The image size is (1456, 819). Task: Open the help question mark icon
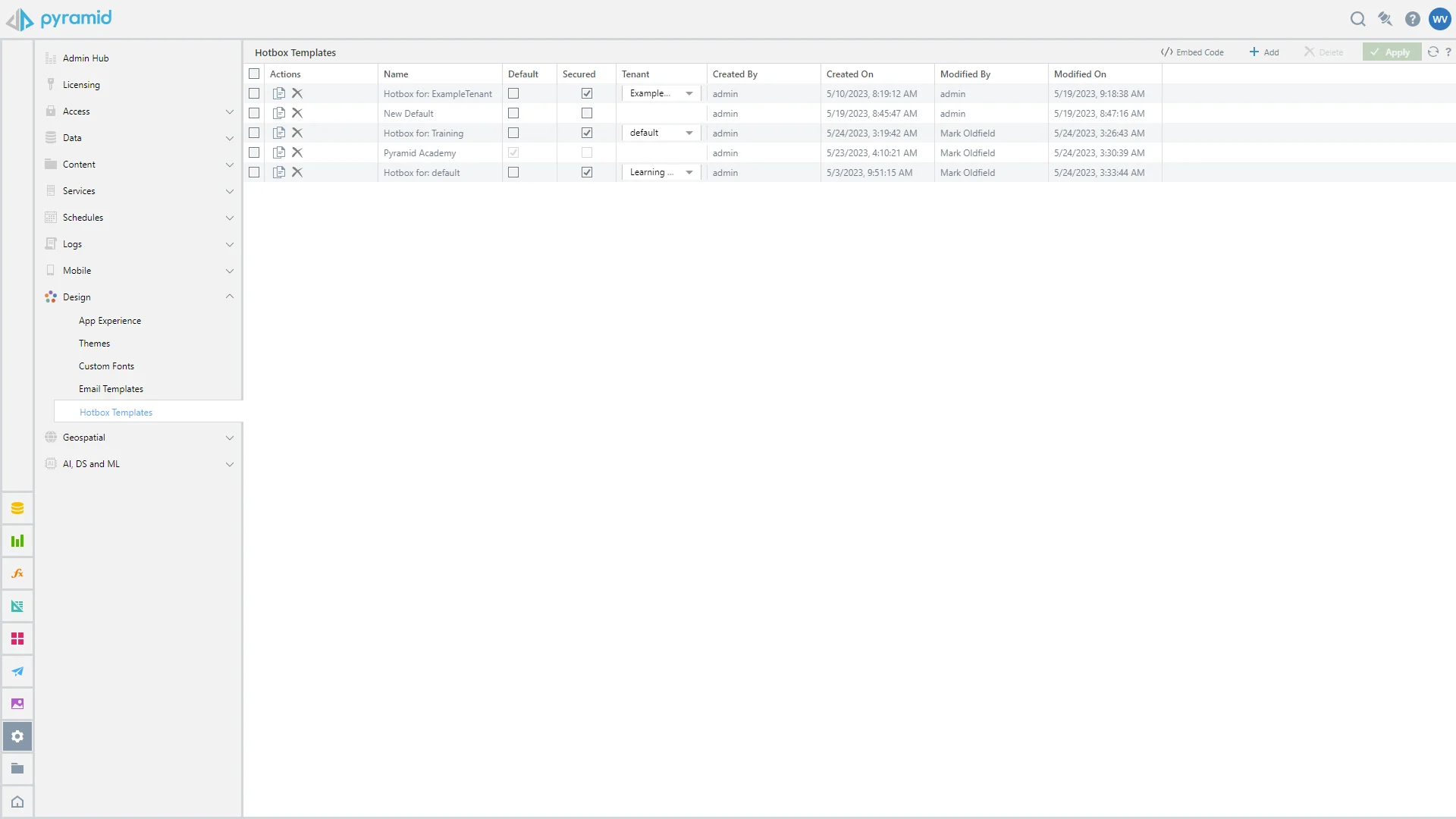[1412, 19]
